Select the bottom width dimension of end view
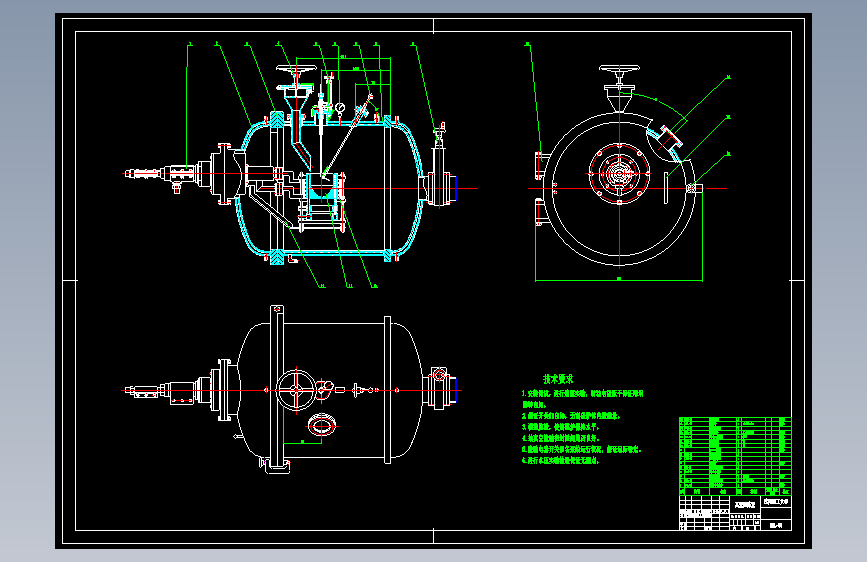 pos(619,279)
